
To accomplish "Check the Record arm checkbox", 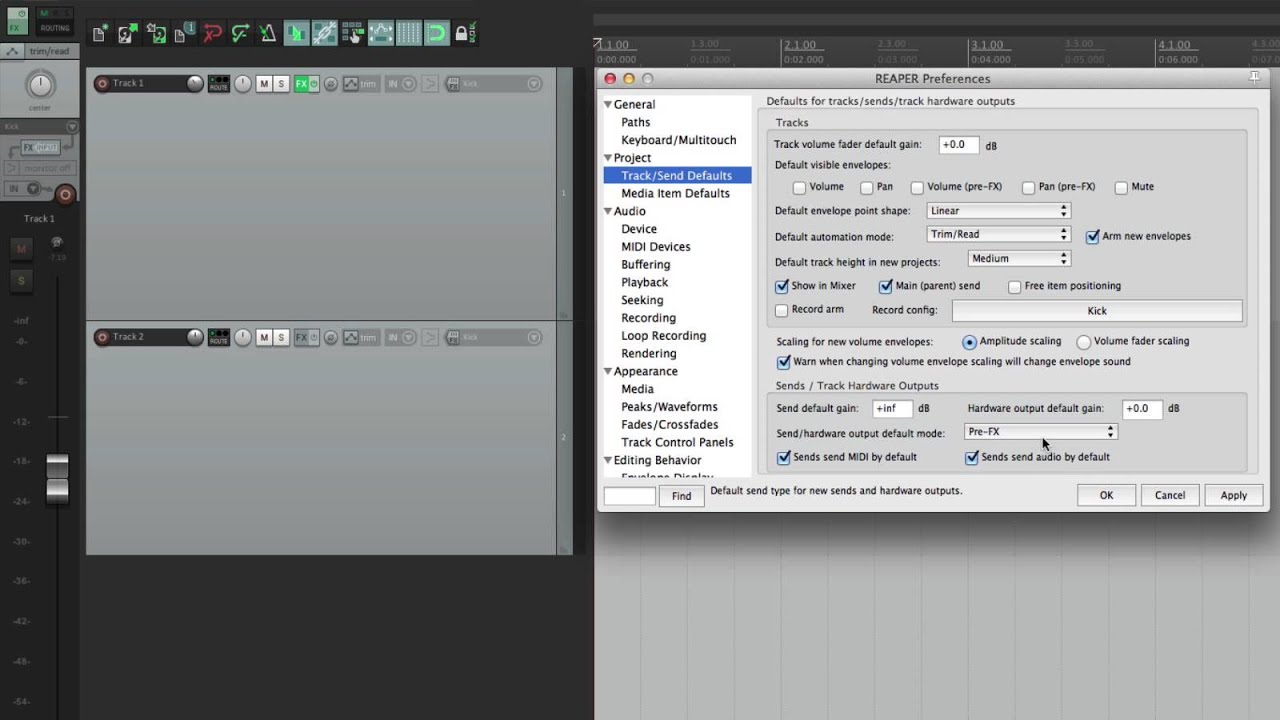I will coord(782,310).
